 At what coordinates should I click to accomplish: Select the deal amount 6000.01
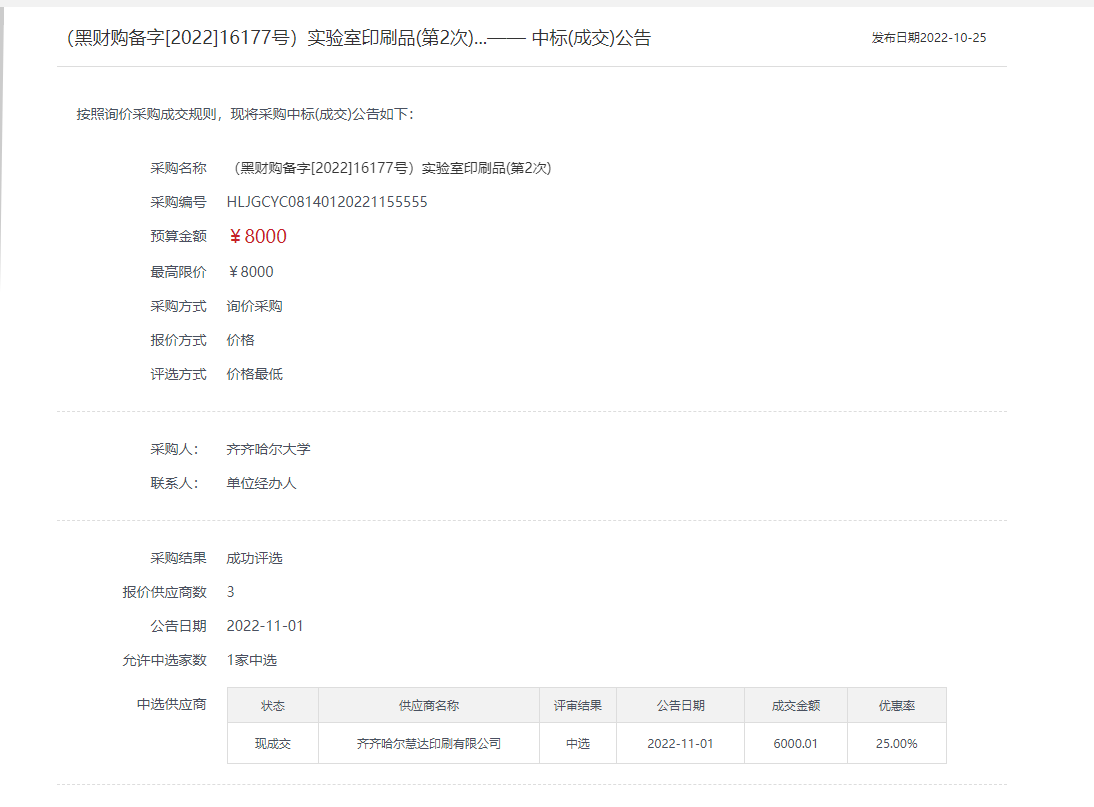pyautogui.click(x=794, y=742)
